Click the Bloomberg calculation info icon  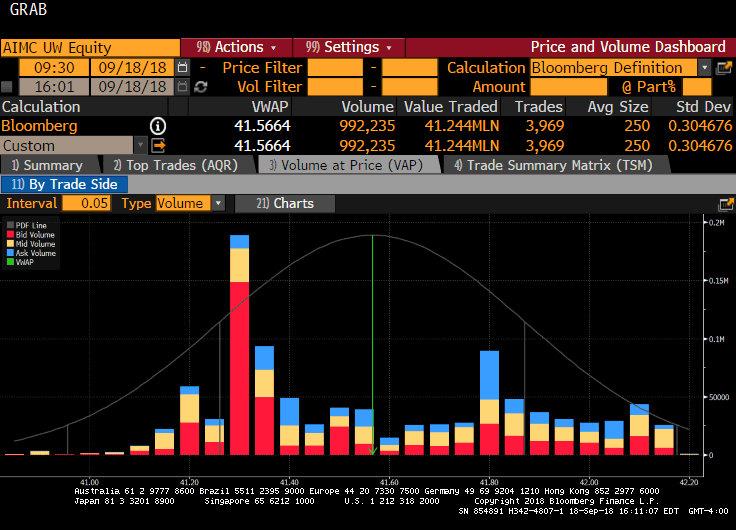[x=157, y=126]
